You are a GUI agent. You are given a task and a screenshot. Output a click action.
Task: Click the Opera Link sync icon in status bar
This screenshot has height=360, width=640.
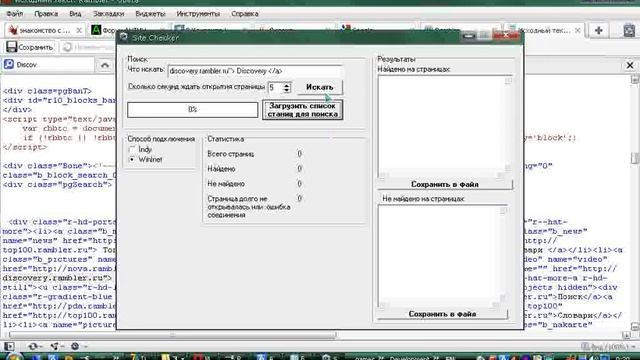(34, 347)
